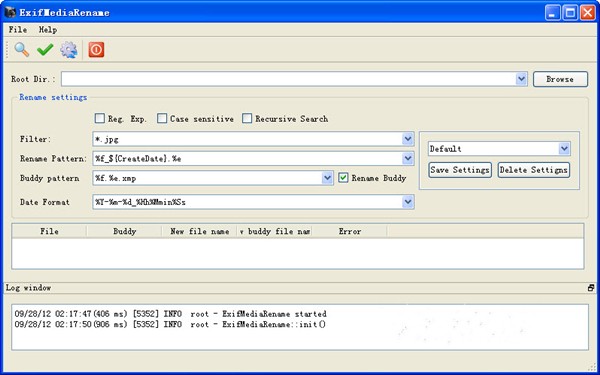Close the ExifMediaRename window

pos(588,13)
